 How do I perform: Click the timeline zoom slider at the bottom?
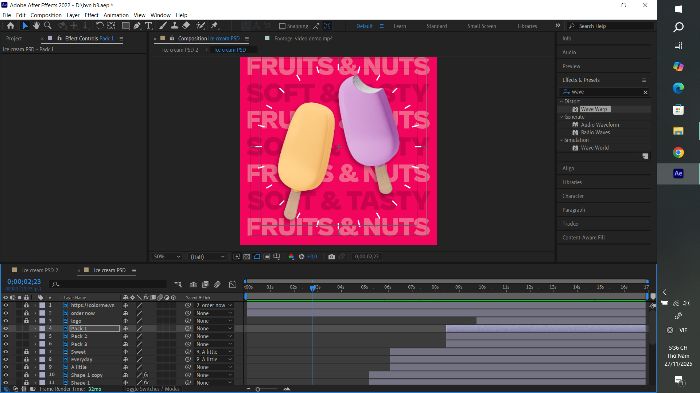[x=258, y=389]
